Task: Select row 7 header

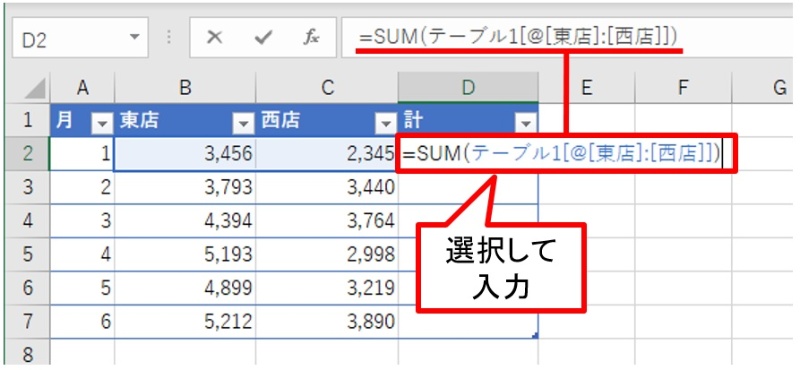Action: point(28,322)
